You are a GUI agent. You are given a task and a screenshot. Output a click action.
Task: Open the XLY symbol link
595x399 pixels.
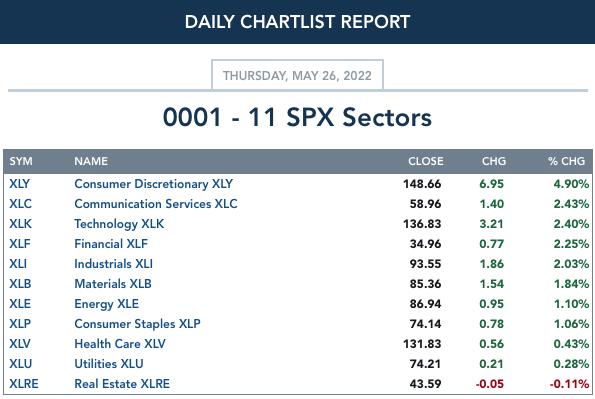coord(19,184)
